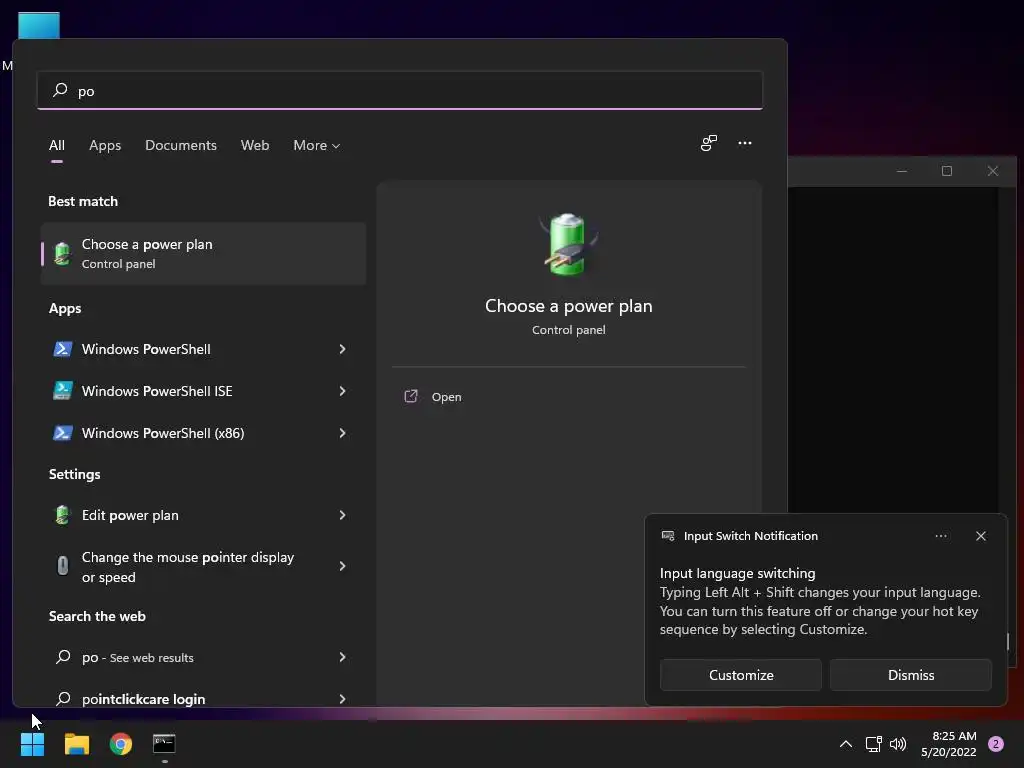
Task: Open the Command Prompt taskbar icon
Action: click(x=164, y=744)
